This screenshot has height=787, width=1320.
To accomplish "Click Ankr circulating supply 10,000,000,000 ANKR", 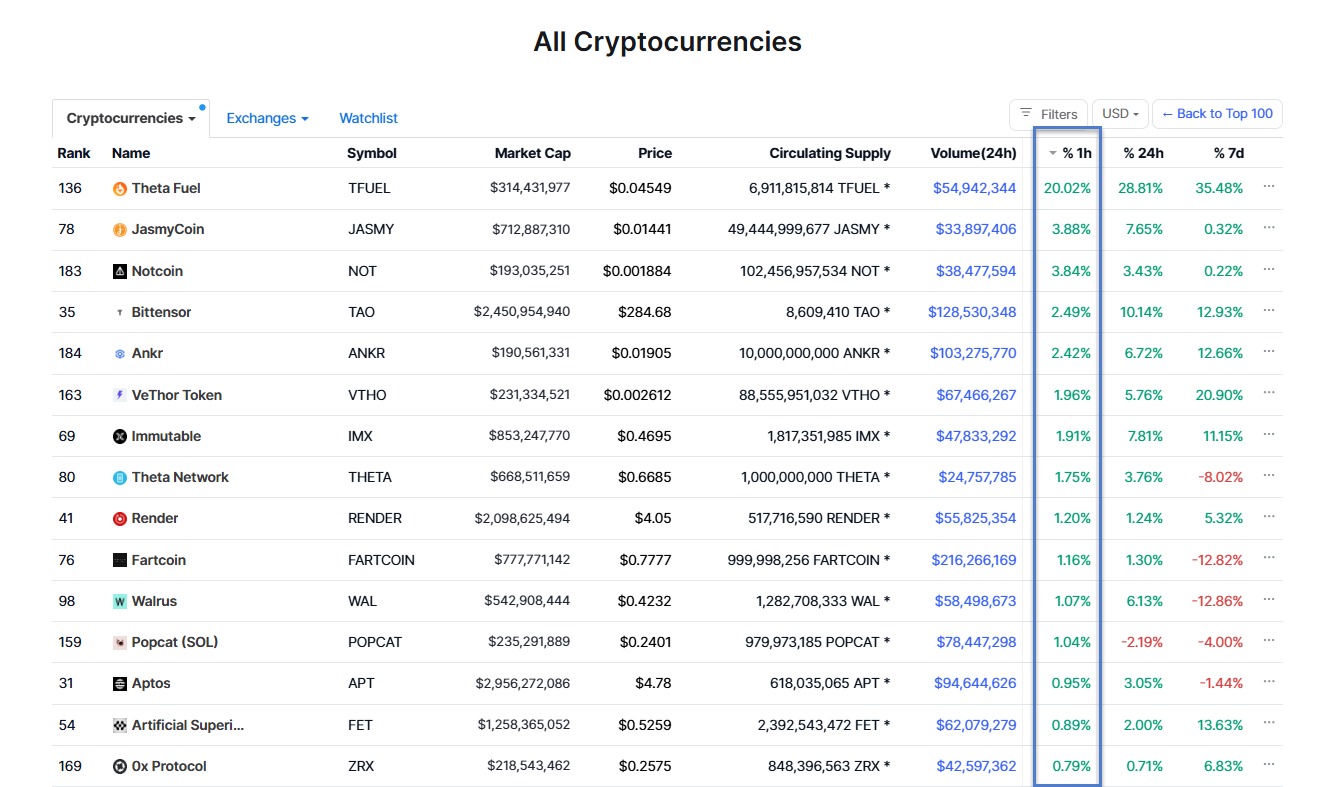I will 815,353.
